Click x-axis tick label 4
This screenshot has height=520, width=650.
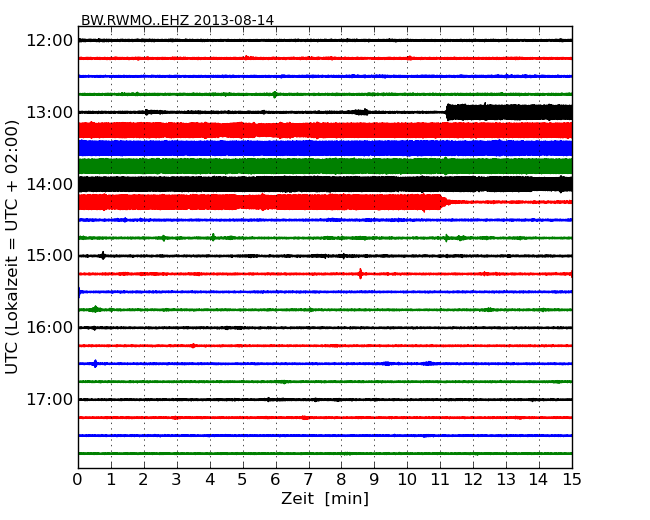[x=210, y=480]
